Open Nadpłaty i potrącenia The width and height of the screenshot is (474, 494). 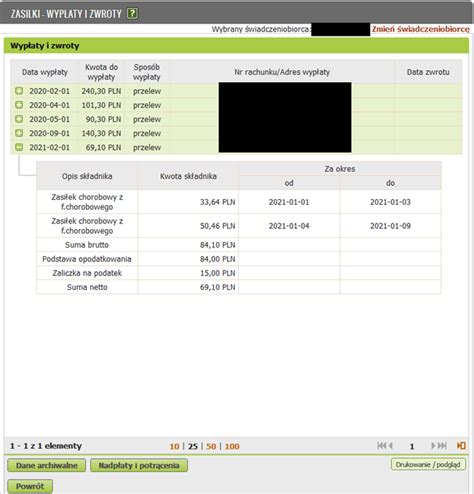click(139, 465)
